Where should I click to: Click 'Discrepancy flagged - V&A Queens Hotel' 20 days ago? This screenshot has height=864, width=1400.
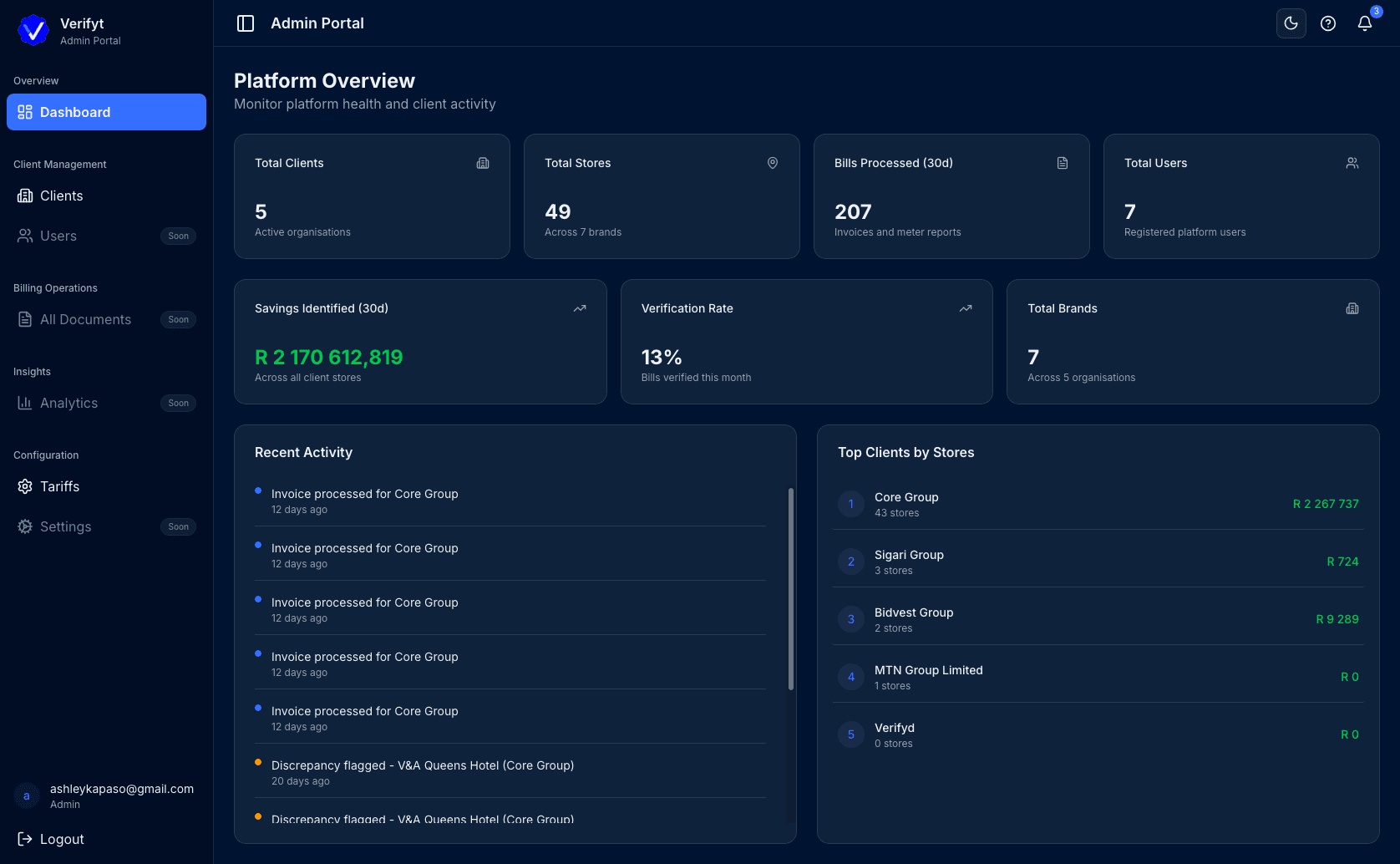pyautogui.click(x=510, y=772)
